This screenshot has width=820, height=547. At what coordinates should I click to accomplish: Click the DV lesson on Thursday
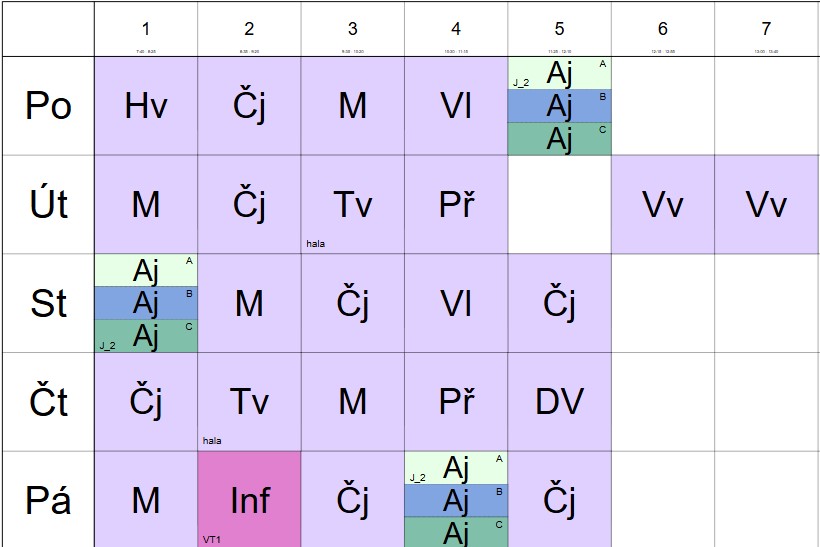click(x=559, y=401)
